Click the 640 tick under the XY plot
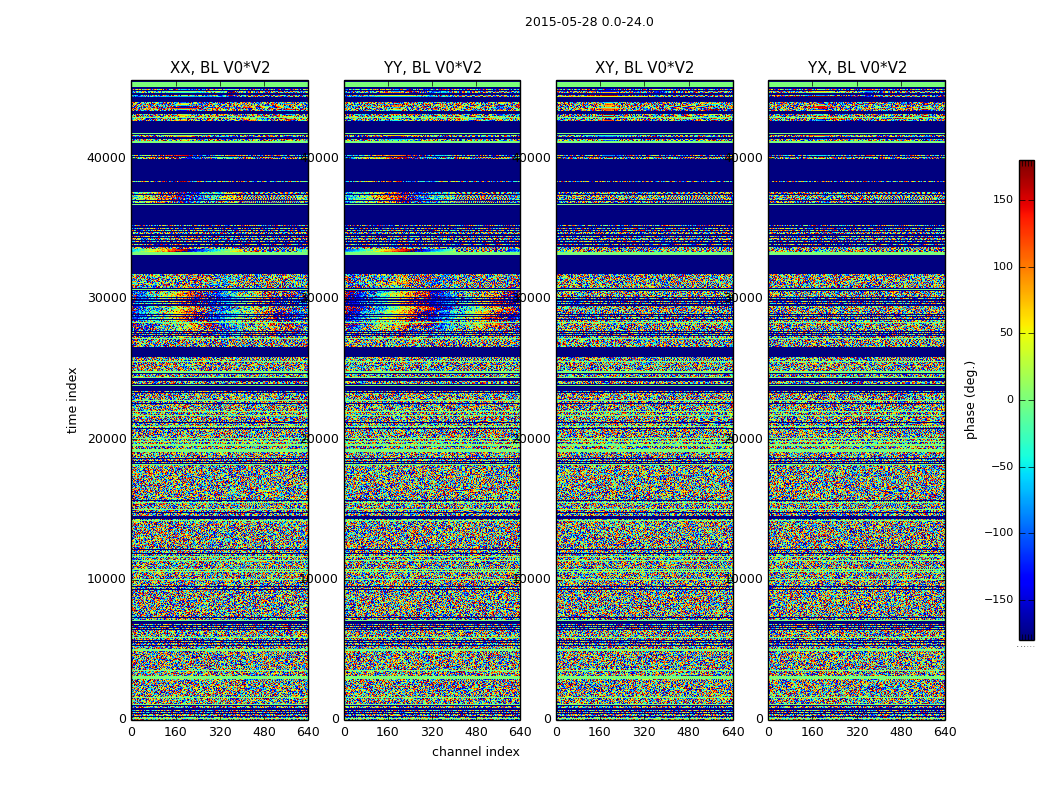 (733, 732)
